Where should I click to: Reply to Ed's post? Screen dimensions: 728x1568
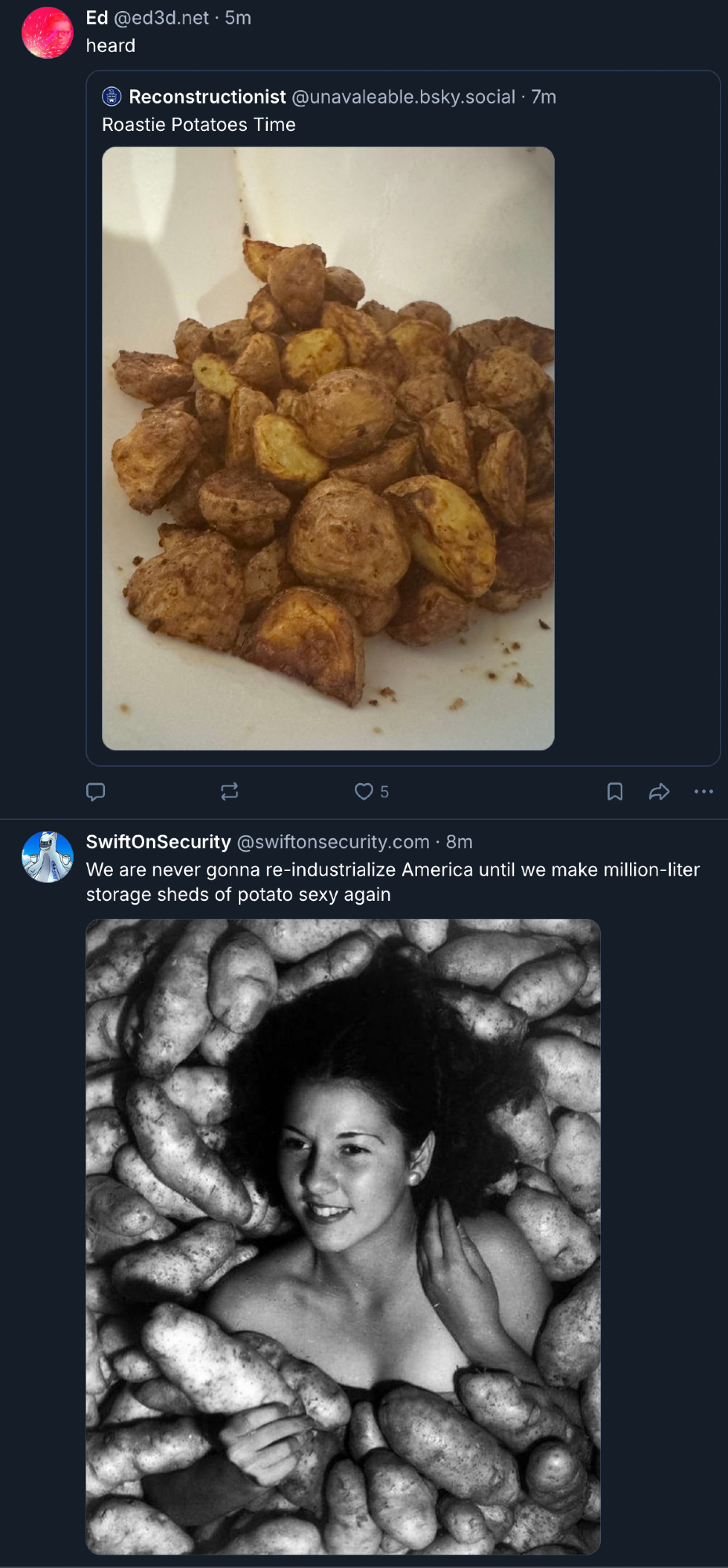click(x=96, y=792)
